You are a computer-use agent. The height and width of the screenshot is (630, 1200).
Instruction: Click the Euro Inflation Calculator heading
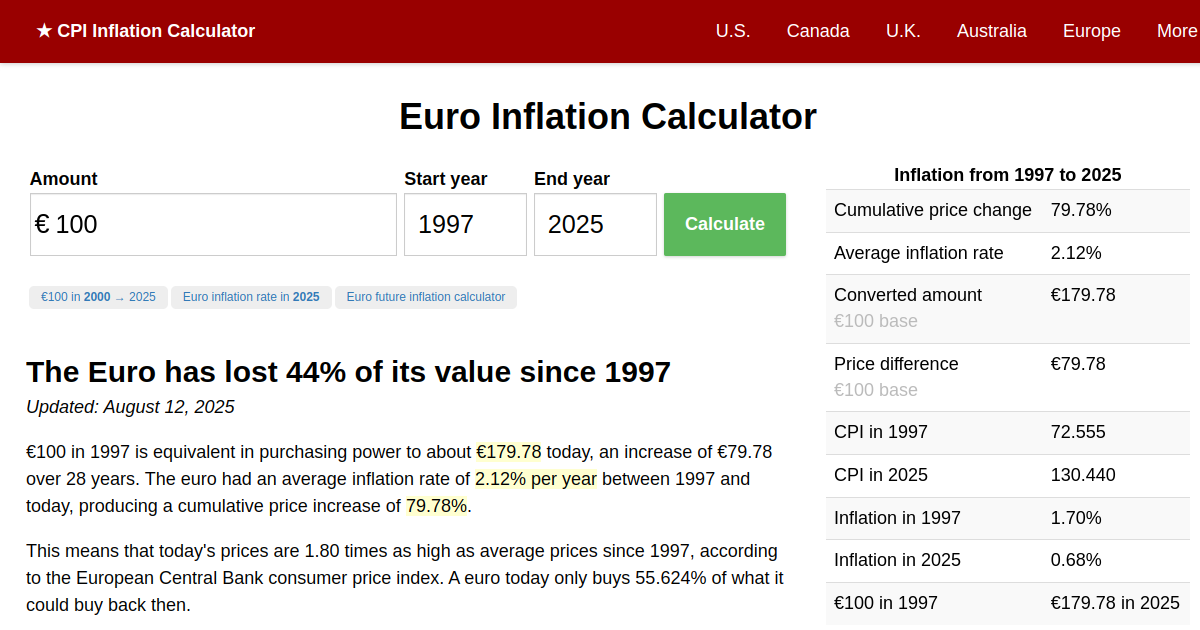click(607, 117)
